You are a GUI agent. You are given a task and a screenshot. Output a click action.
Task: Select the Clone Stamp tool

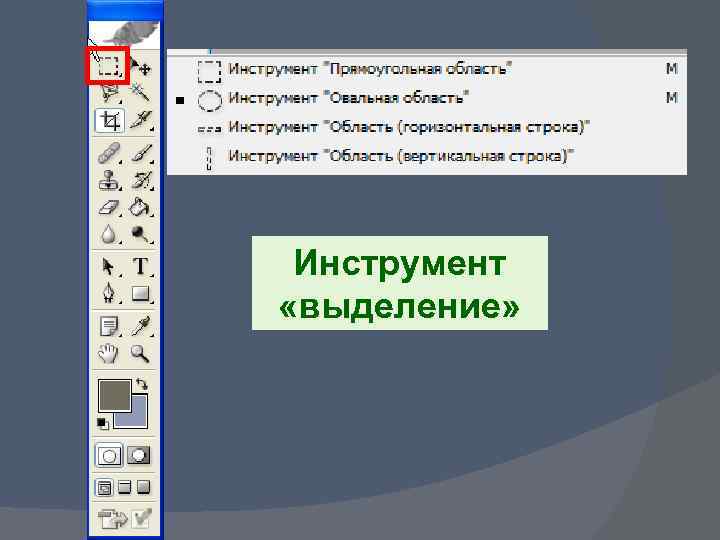pyautogui.click(x=109, y=180)
